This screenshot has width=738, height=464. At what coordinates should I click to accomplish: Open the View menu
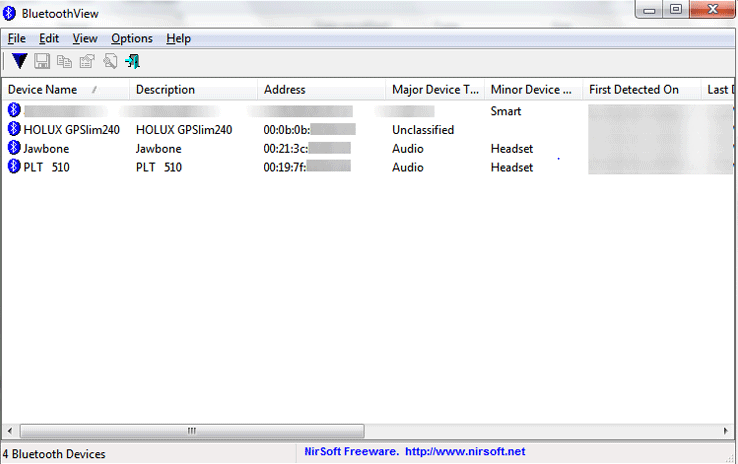coord(85,38)
